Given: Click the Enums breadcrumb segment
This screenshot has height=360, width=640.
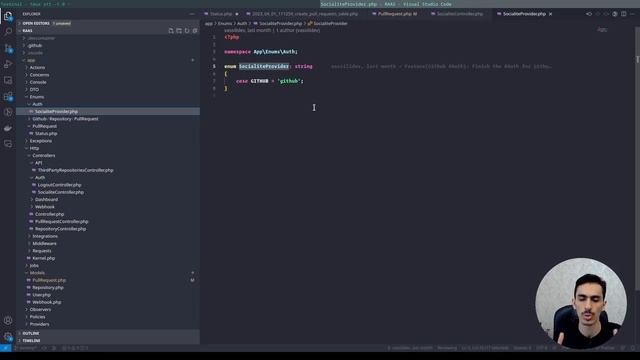Looking at the screenshot, I should pyautogui.click(x=224, y=24).
